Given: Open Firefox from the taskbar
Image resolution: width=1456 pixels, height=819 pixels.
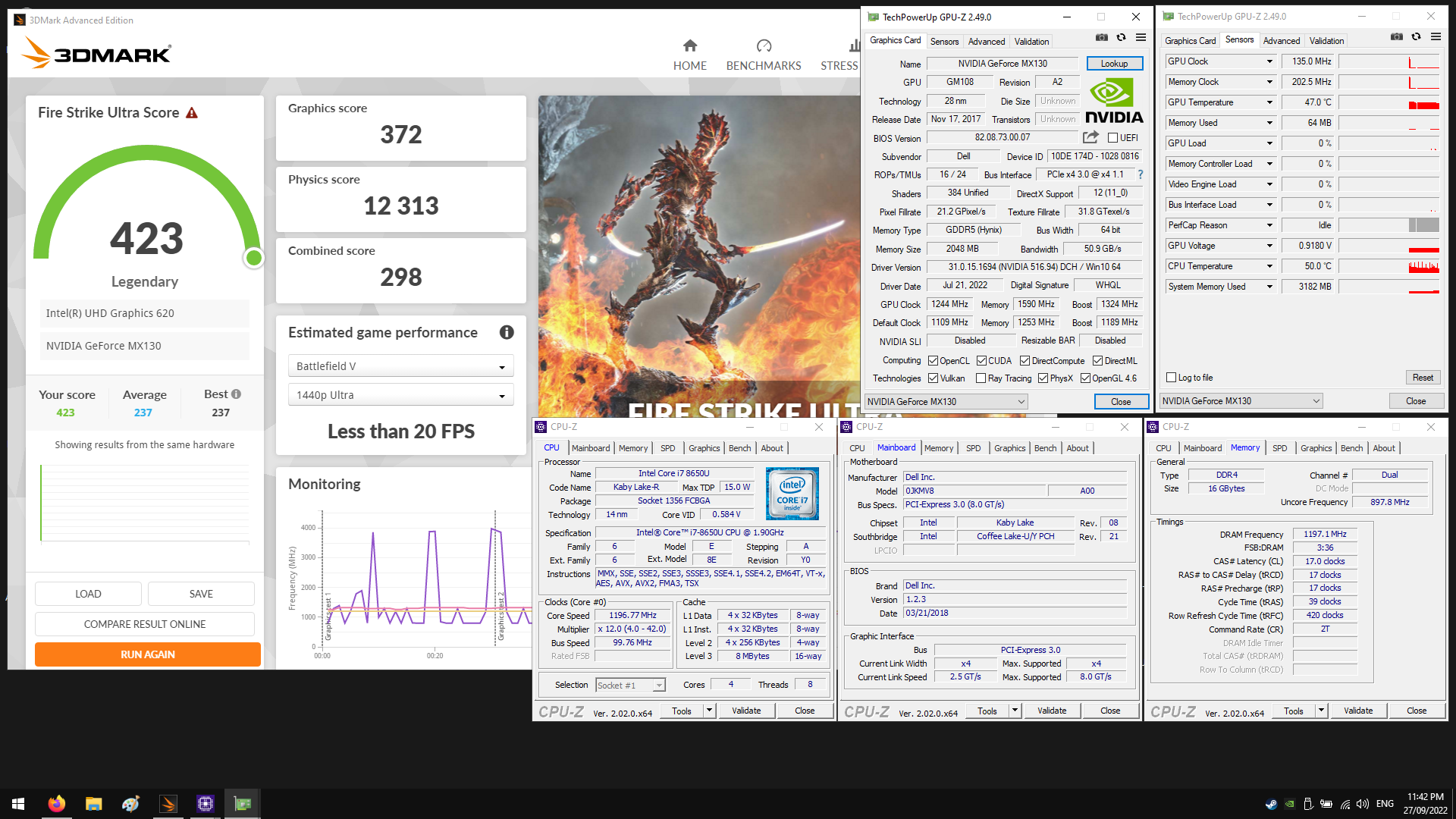Looking at the screenshot, I should tap(57, 804).
